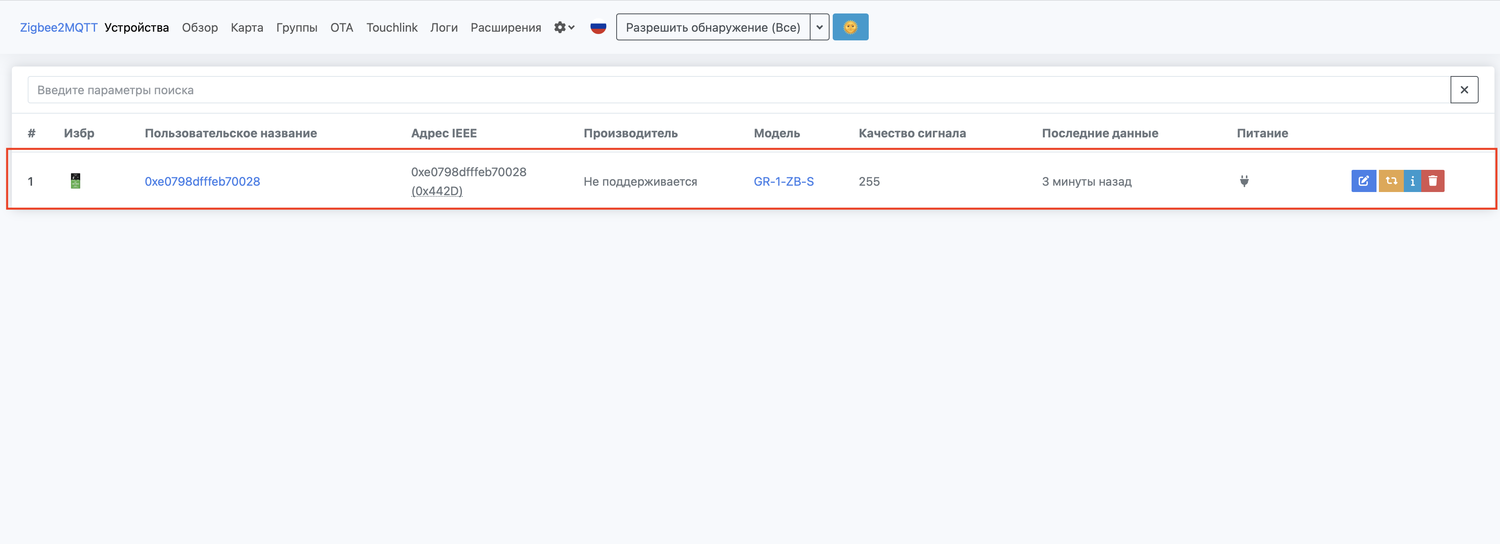1500x544 pixels.
Task: Go to the Группы page
Action: point(297,28)
